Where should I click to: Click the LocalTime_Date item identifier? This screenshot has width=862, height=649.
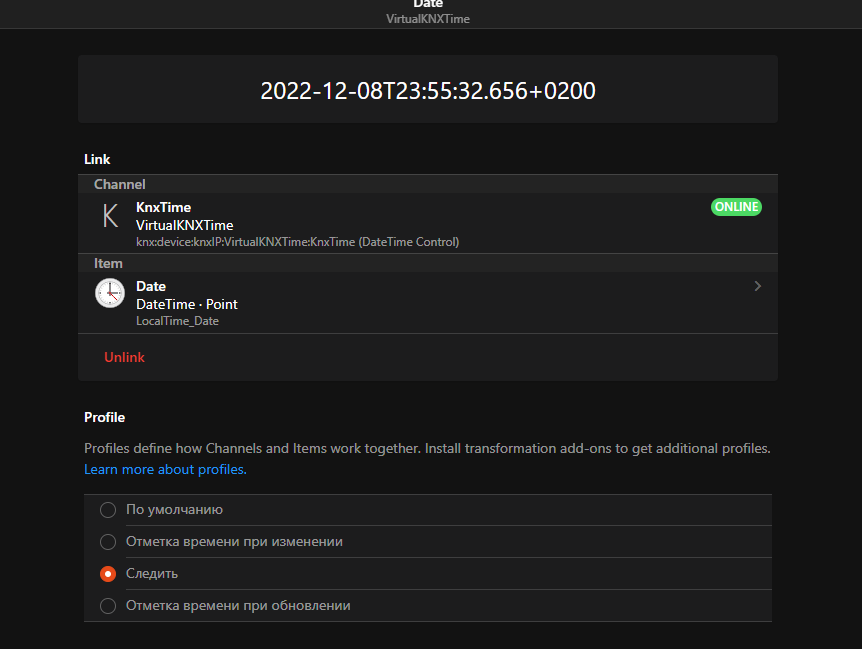(177, 321)
